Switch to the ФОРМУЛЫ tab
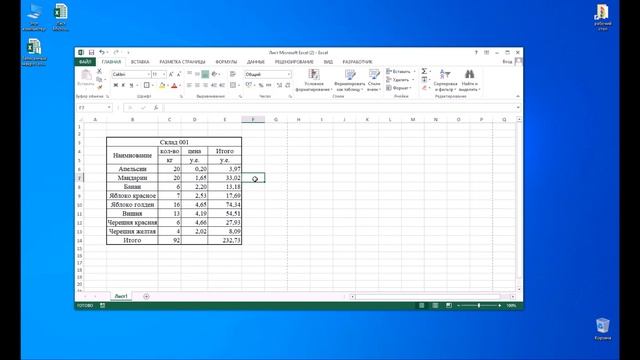Screen dimensions: 640x360 [226, 62]
